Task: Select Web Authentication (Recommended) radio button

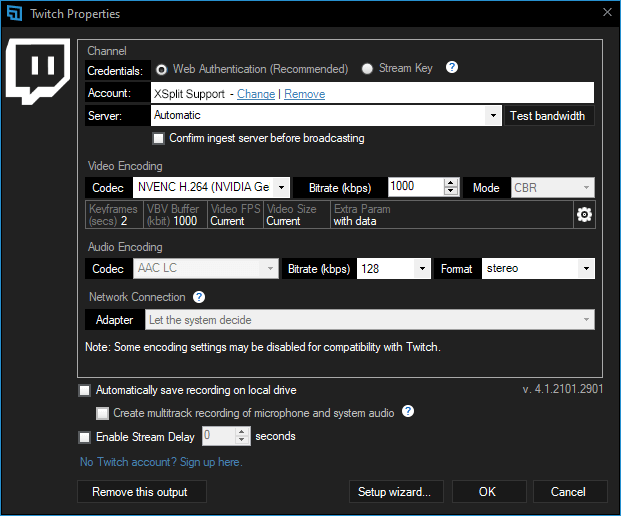Action: [161, 70]
